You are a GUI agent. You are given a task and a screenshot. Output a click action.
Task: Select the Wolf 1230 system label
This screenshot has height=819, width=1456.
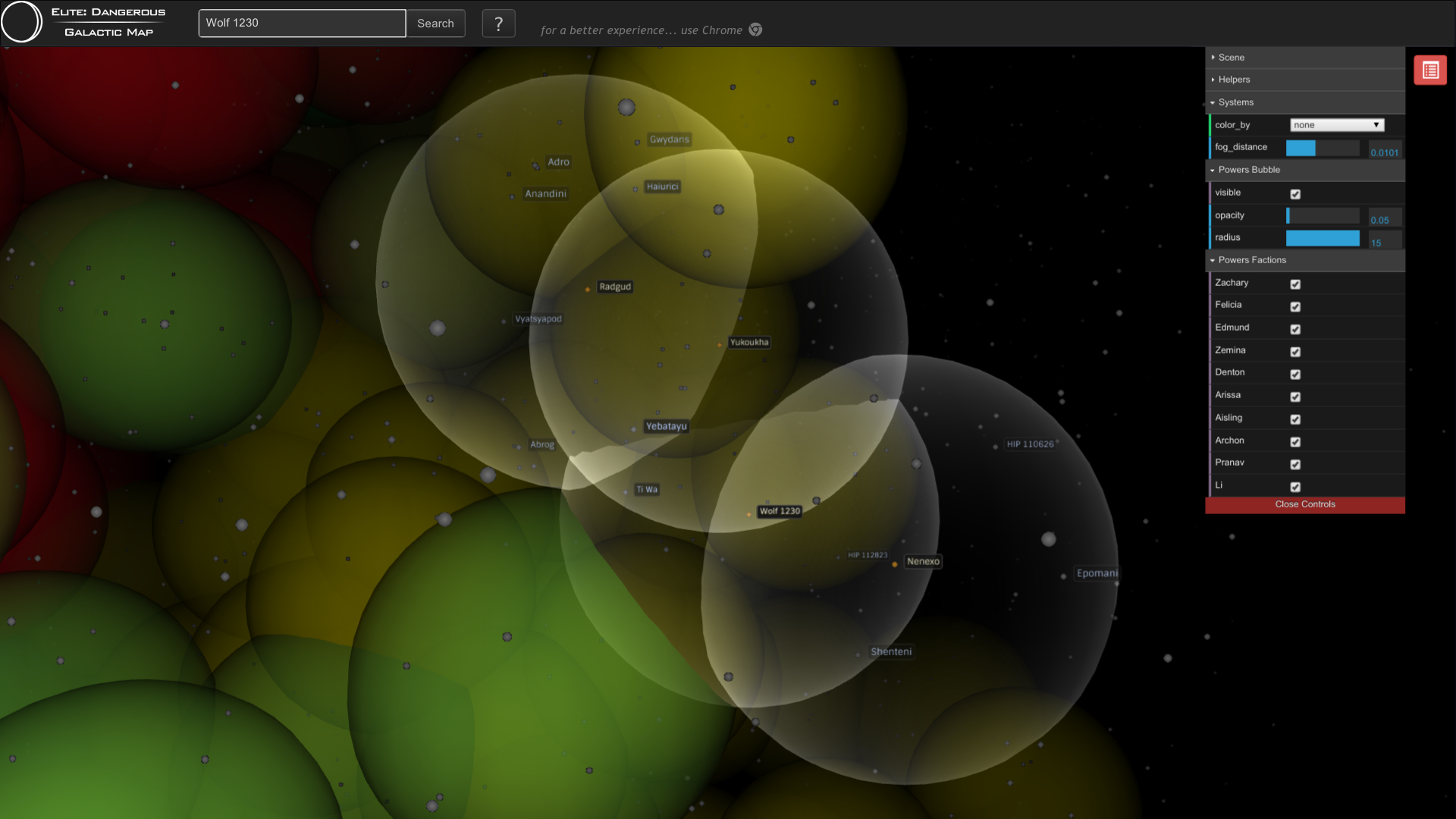pyautogui.click(x=780, y=511)
